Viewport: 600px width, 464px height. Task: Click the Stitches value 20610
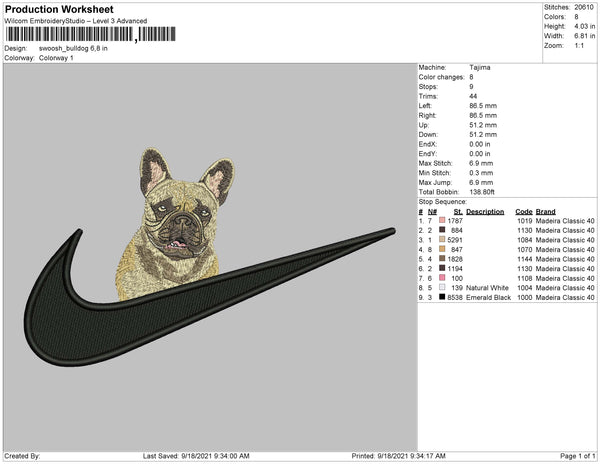click(584, 7)
